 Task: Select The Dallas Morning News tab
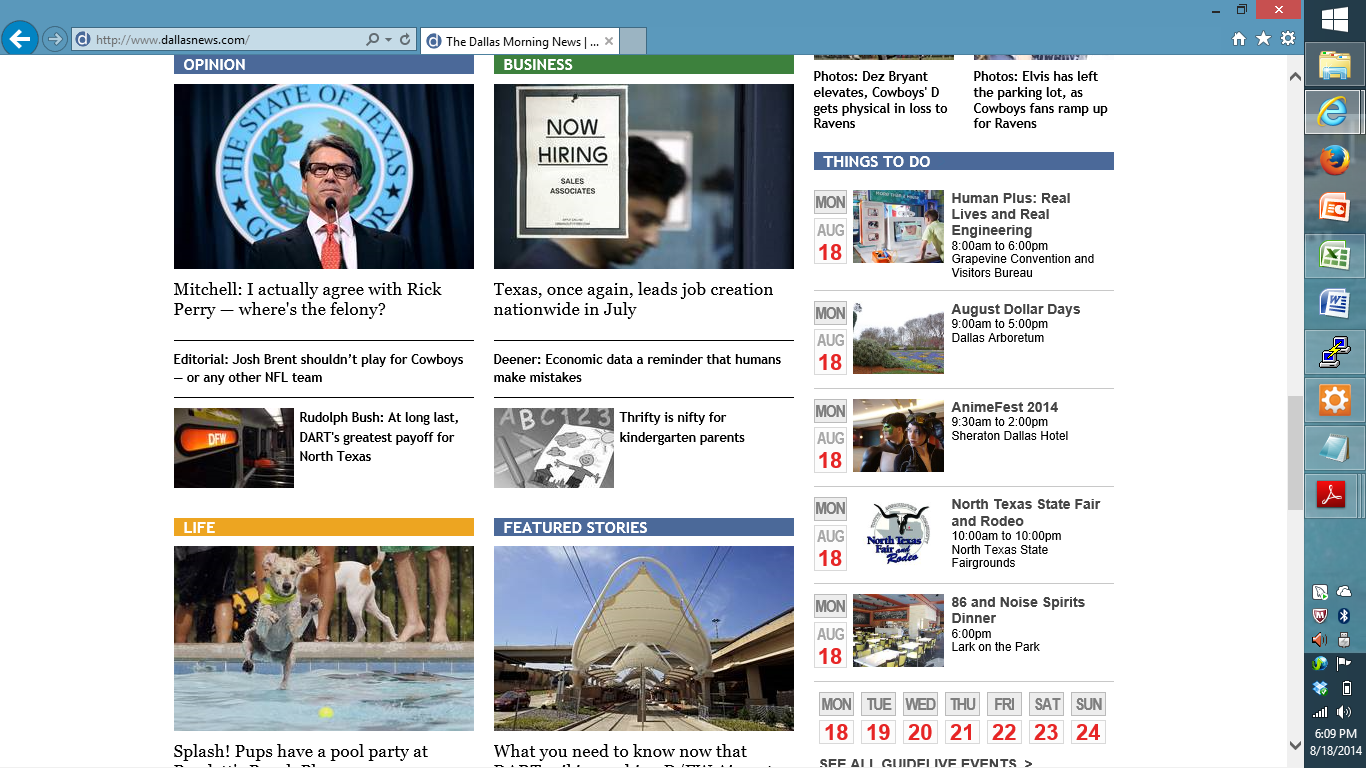520,41
